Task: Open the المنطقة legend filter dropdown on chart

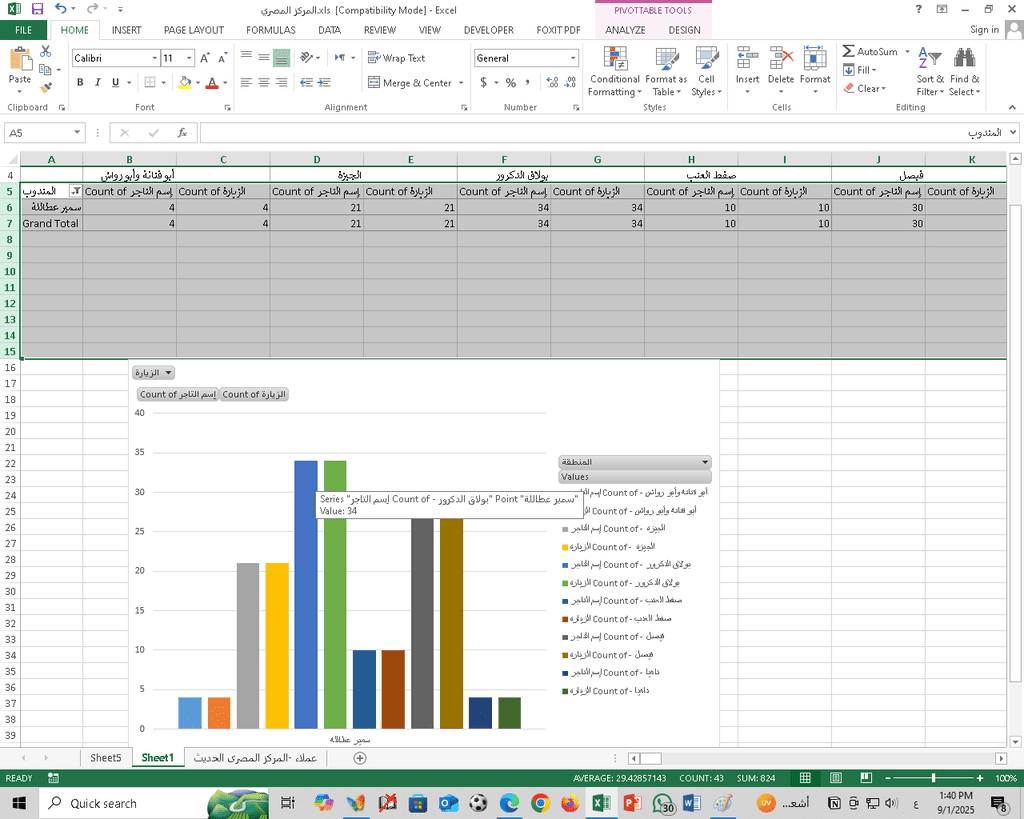Action: [x=705, y=462]
